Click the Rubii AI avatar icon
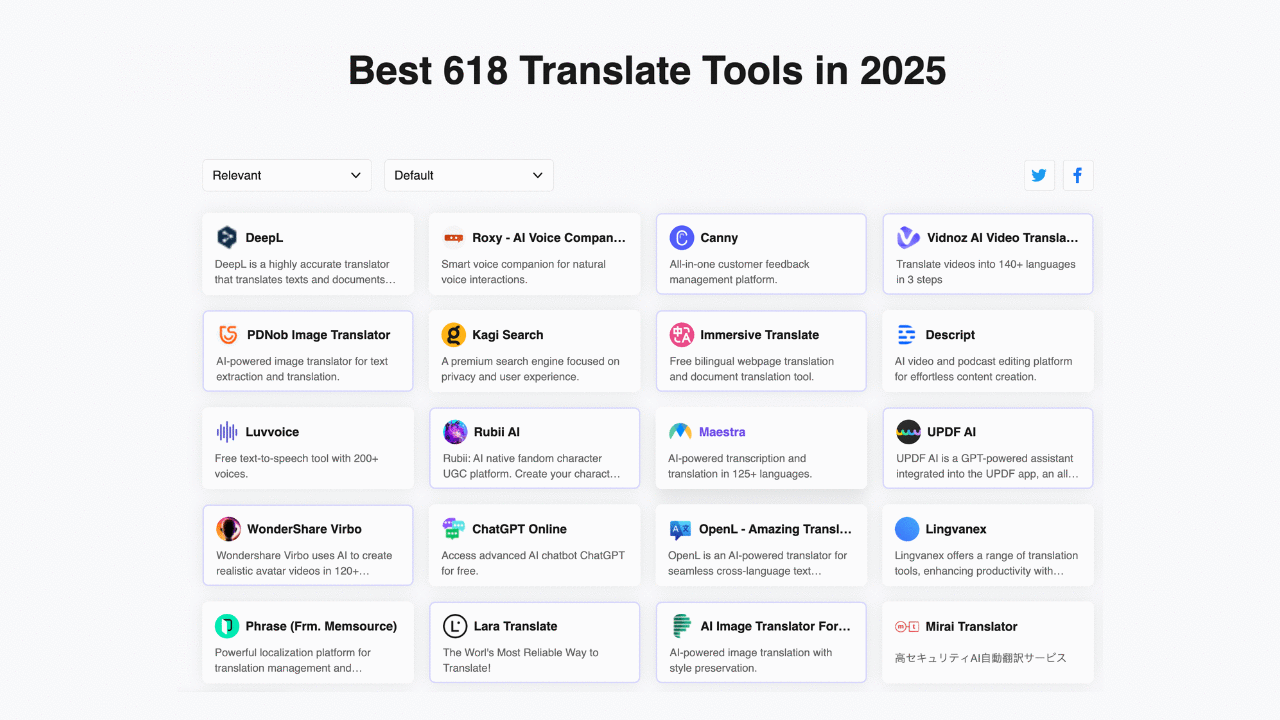This screenshot has width=1280, height=720. click(x=455, y=432)
